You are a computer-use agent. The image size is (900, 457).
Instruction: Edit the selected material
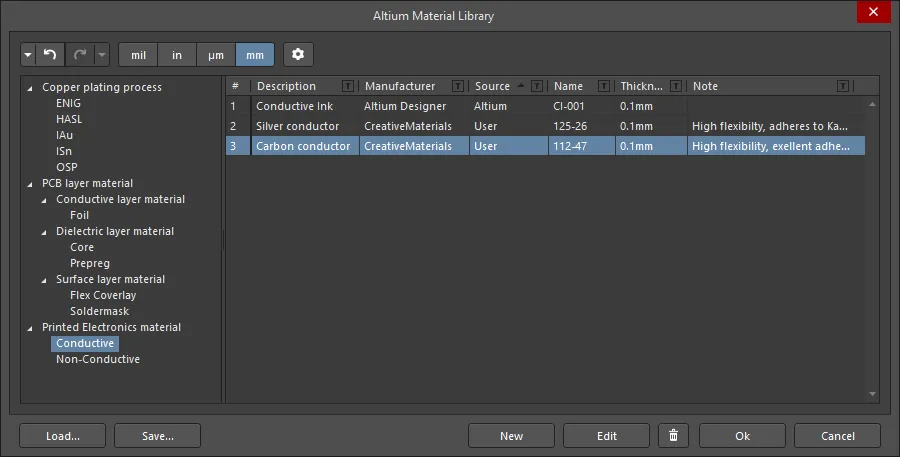click(606, 436)
